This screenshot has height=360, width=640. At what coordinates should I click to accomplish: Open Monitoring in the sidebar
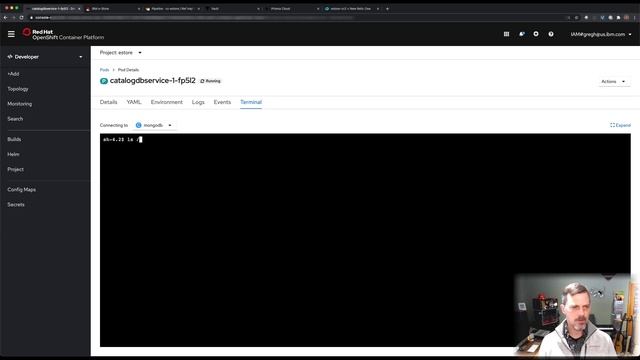click(20, 104)
